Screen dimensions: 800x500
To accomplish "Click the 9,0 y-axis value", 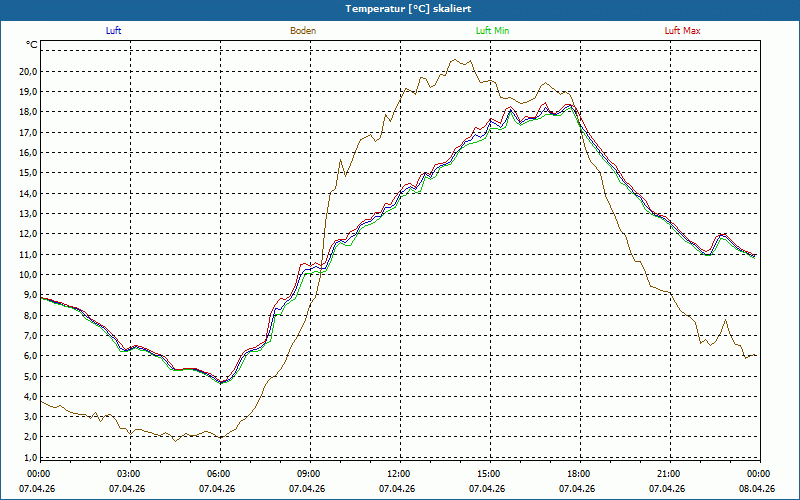I will click(x=30, y=294).
